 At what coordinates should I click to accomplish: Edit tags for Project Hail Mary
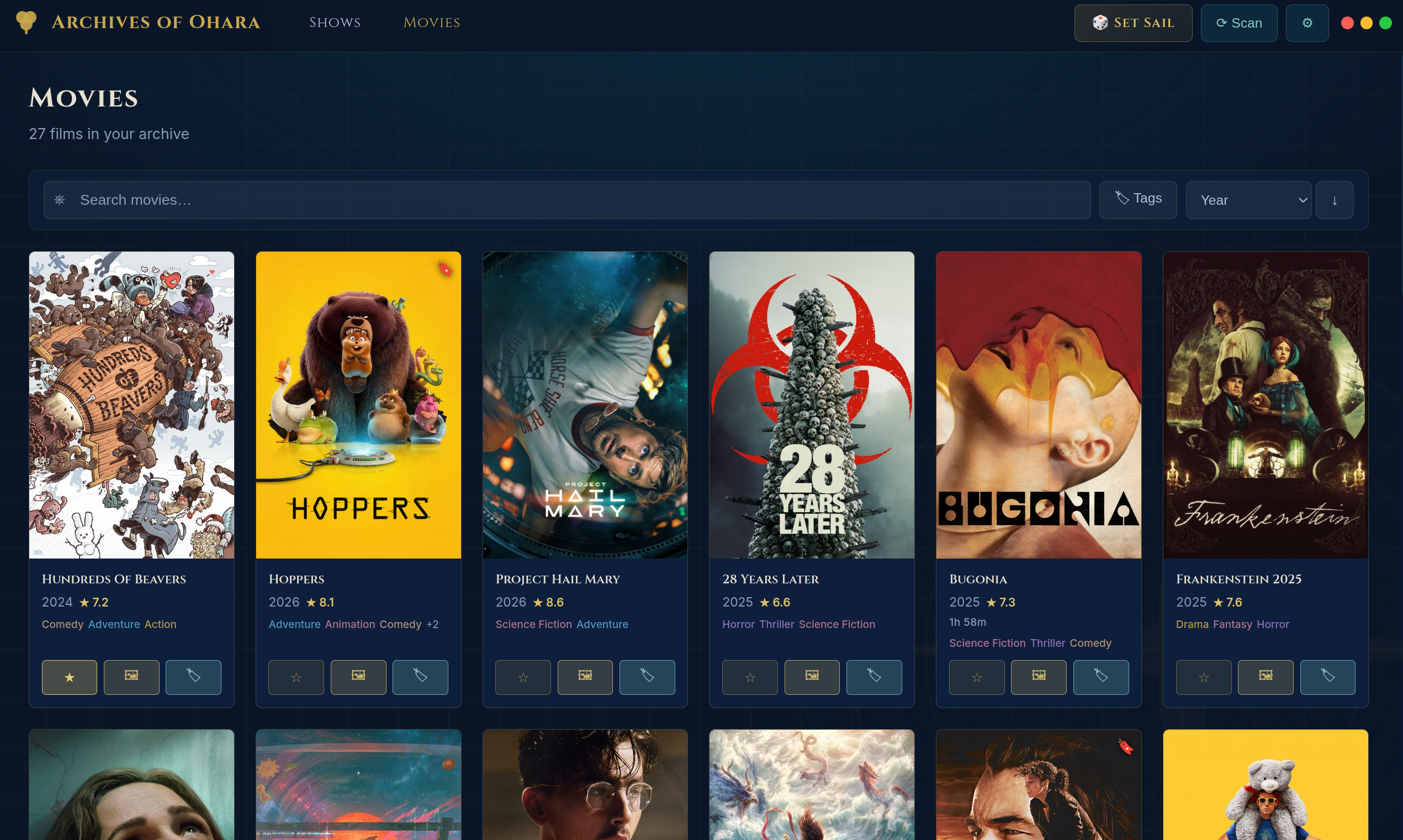647,677
